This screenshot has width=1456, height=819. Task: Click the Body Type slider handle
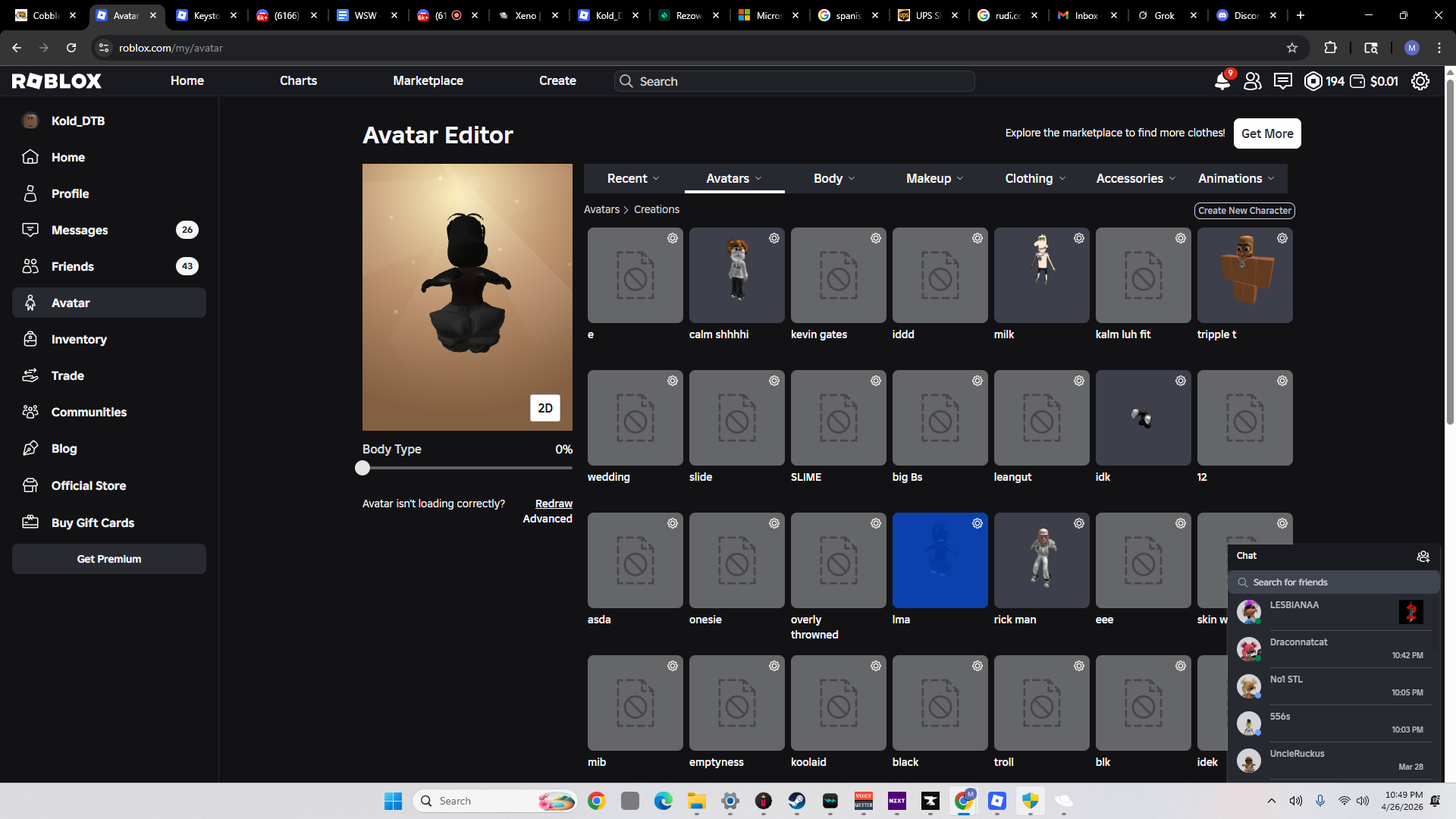click(362, 468)
